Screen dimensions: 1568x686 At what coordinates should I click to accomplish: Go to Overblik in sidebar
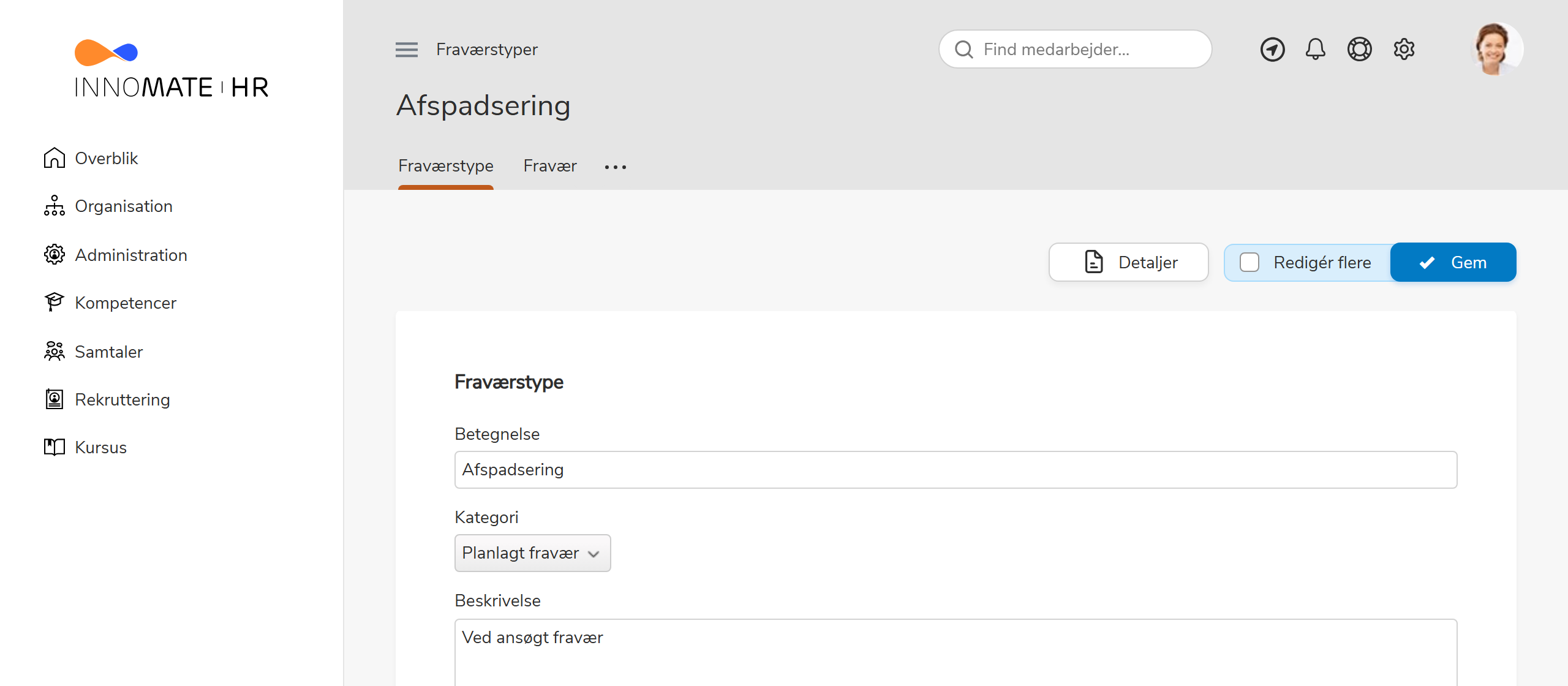coord(106,158)
